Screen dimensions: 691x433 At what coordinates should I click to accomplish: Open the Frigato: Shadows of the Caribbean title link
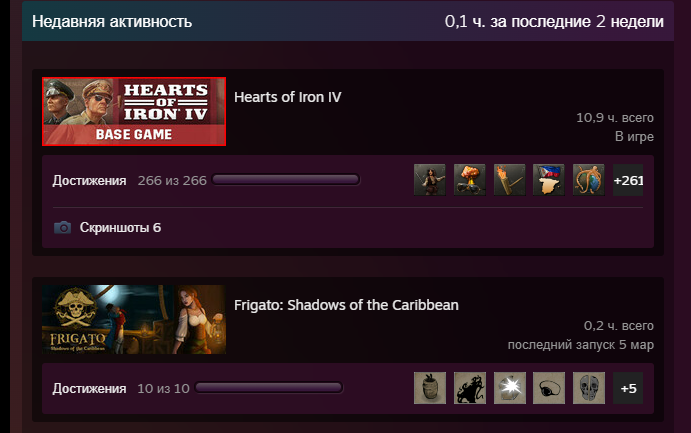[346, 305]
